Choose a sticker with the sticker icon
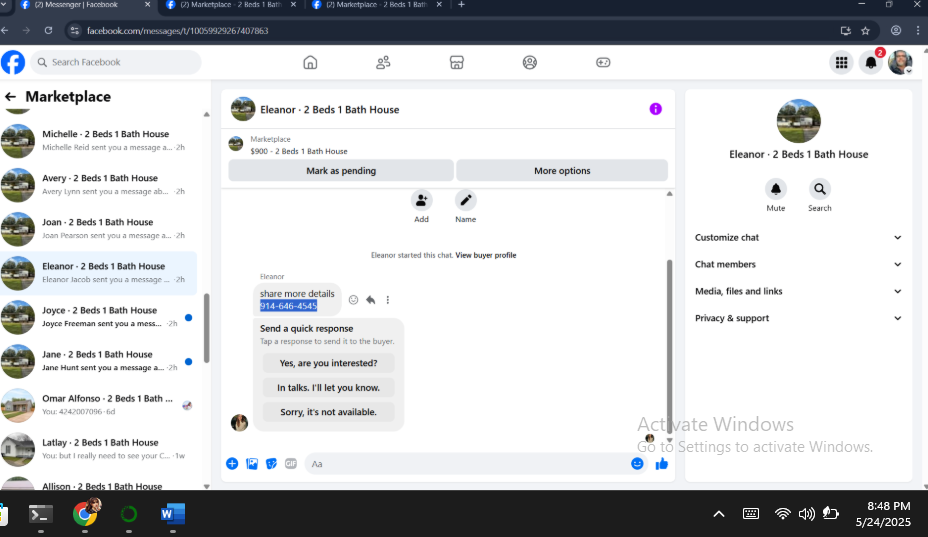Screen dimensions: 928x537 pyautogui.click(x=271, y=464)
